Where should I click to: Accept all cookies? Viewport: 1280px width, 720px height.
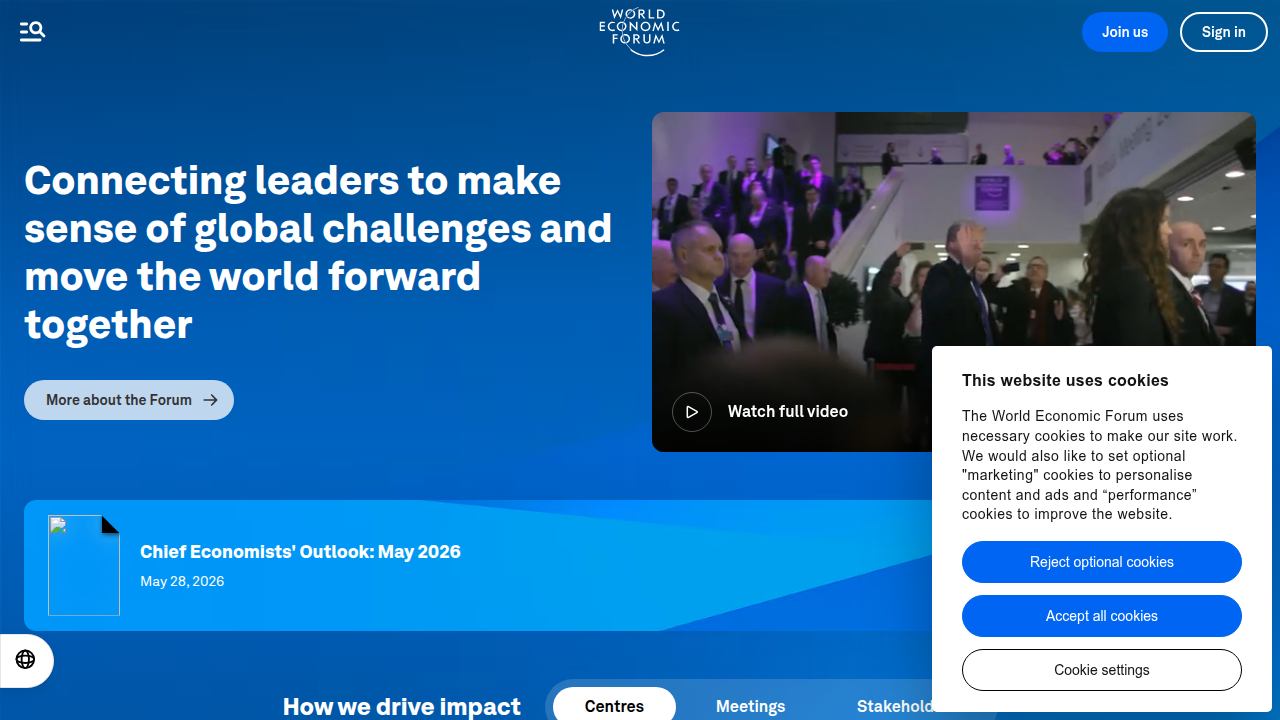(1102, 616)
